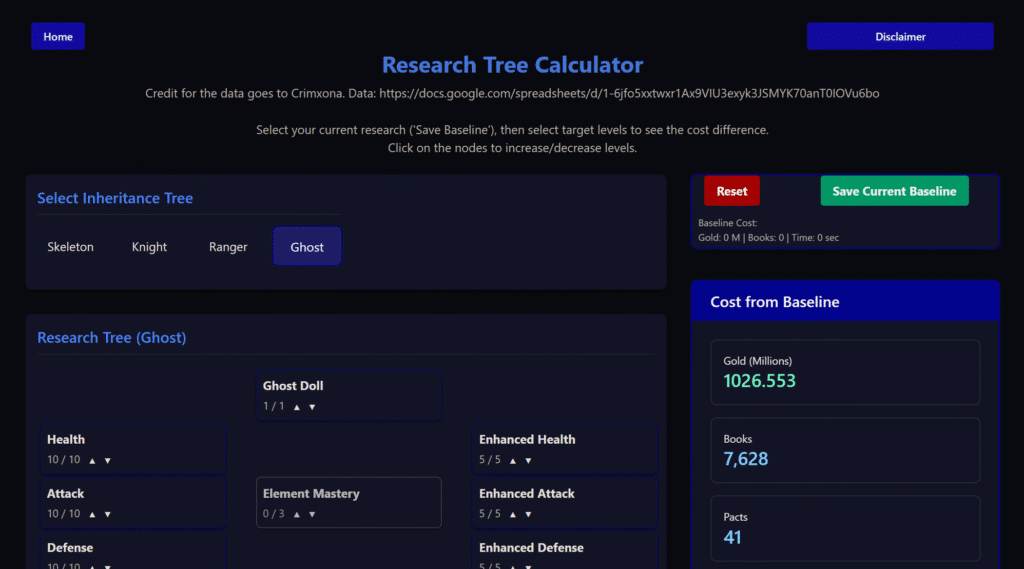The width and height of the screenshot is (1024, 569).
Task: Lower Attack level using down arrow
Action: 108,515
